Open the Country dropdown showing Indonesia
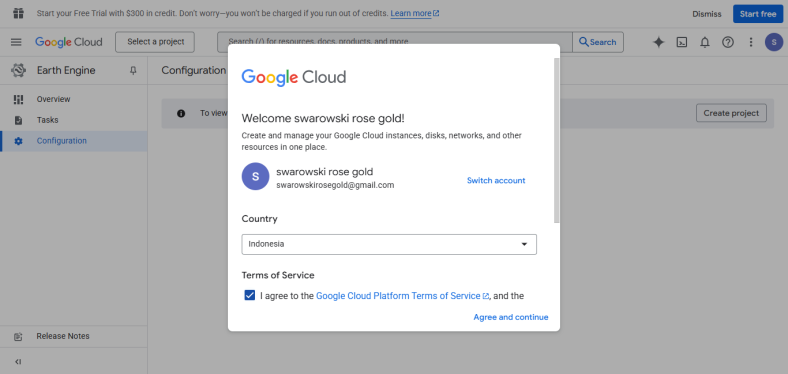 389,244
